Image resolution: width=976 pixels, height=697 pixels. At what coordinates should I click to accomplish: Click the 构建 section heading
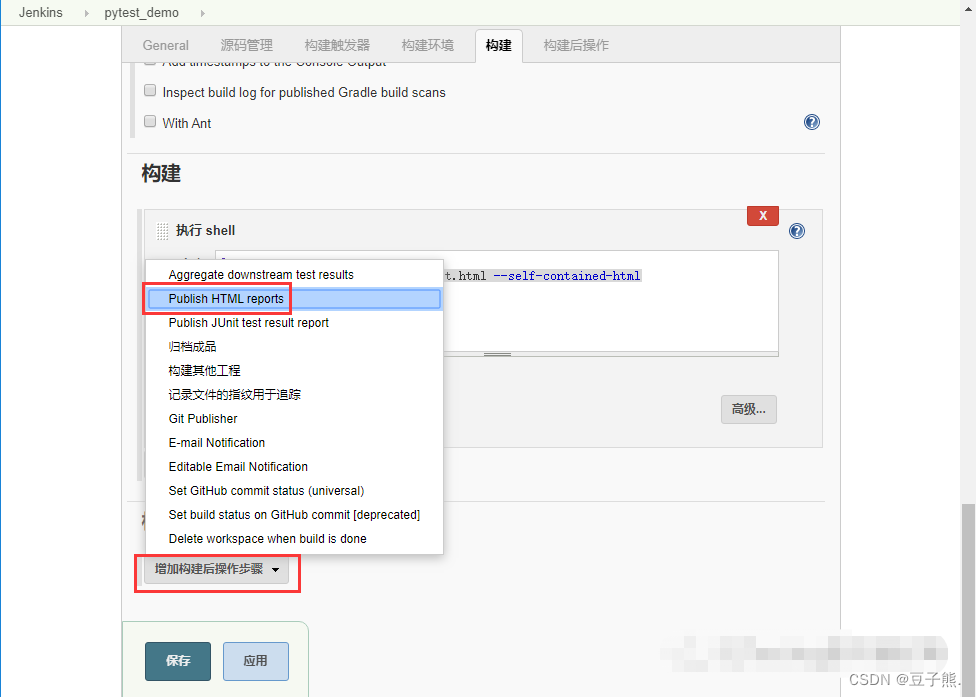click(161, 173)
